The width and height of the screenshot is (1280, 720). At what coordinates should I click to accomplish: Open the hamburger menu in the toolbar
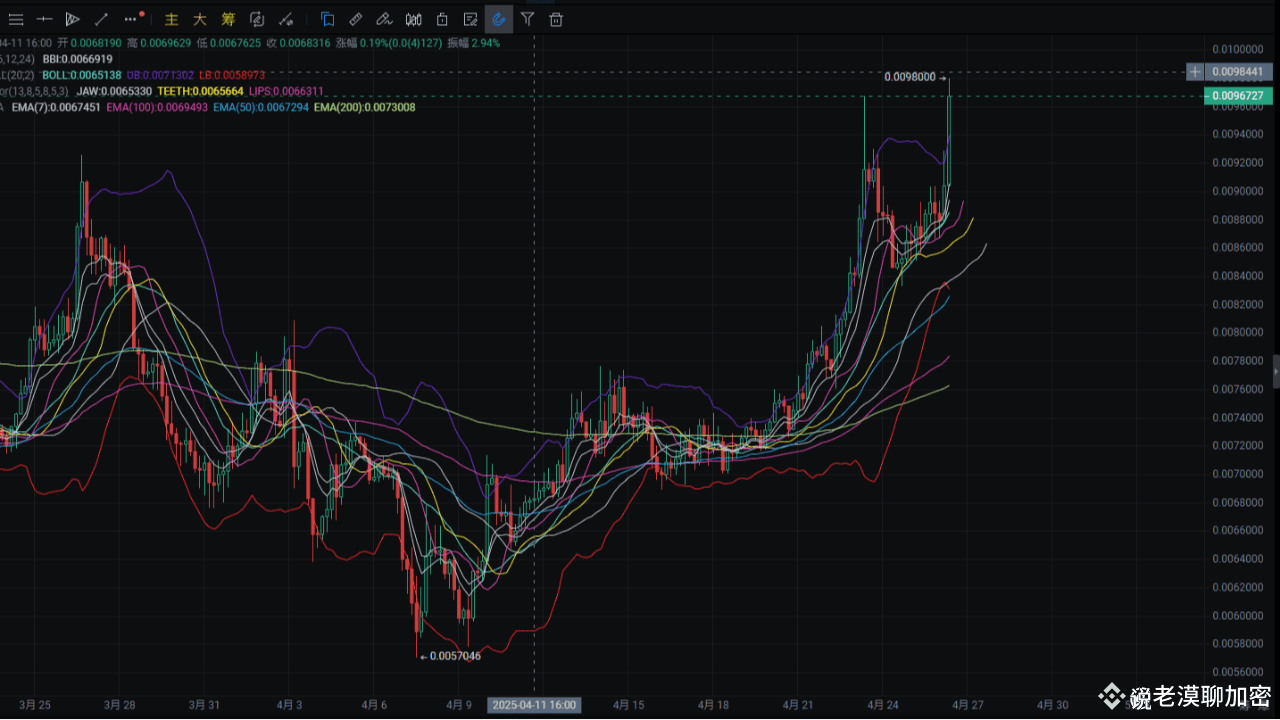click(x=15, y=19)
